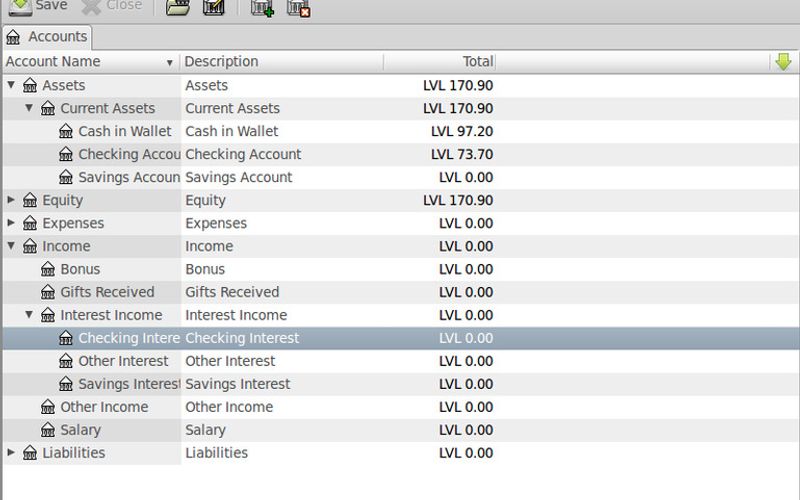Click the bank icon beside Bonus
The height and width of the screenshot is (500, 800).
tap(48, 269)
